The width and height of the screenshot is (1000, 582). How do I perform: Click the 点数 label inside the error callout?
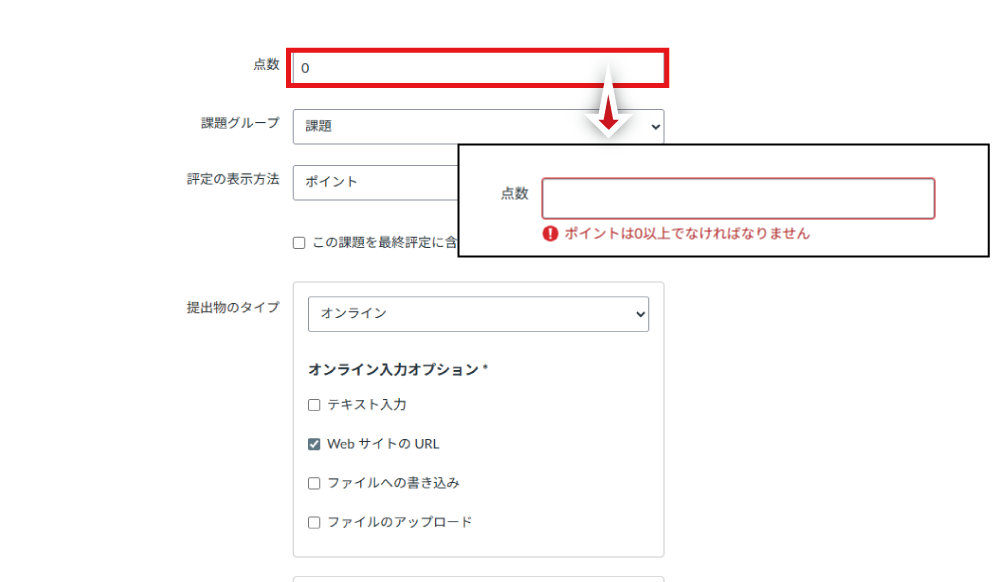point(514,194)
